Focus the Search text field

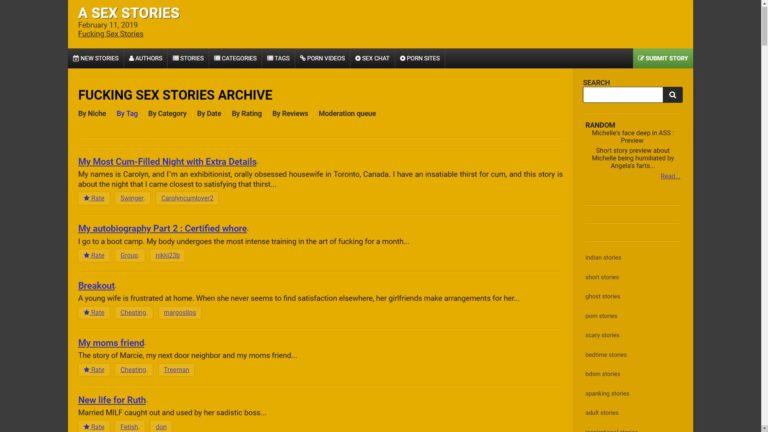tap(622, 95)
